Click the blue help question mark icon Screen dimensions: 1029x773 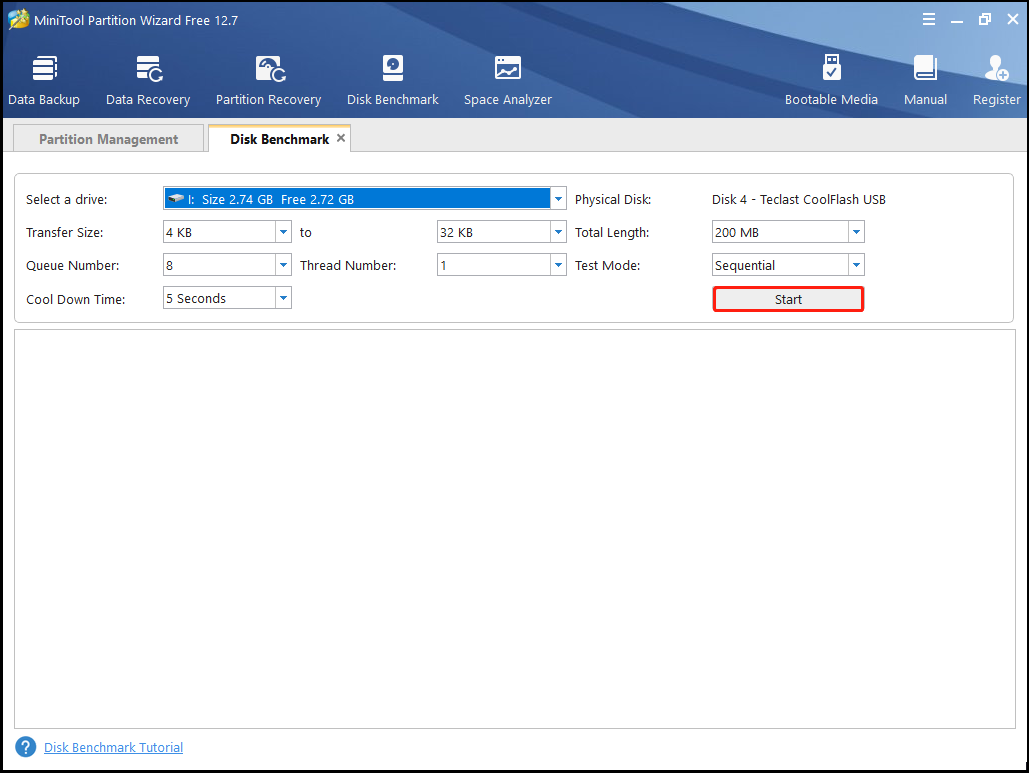26,747
